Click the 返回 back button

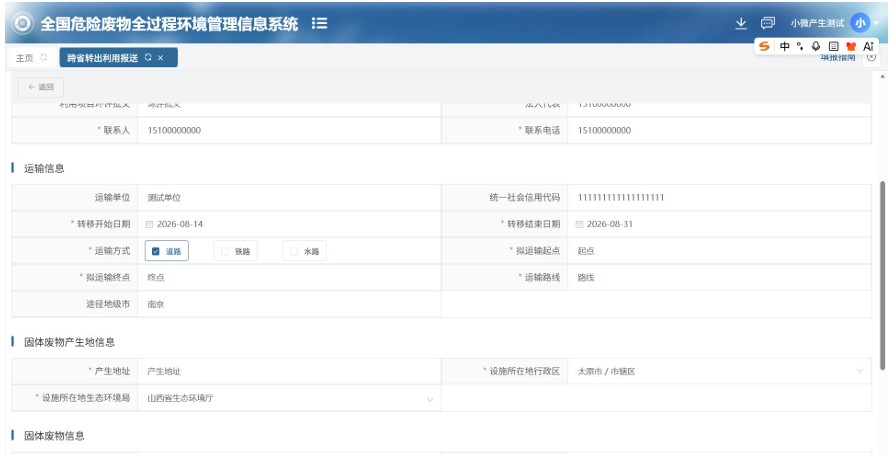tap(41, 87)
